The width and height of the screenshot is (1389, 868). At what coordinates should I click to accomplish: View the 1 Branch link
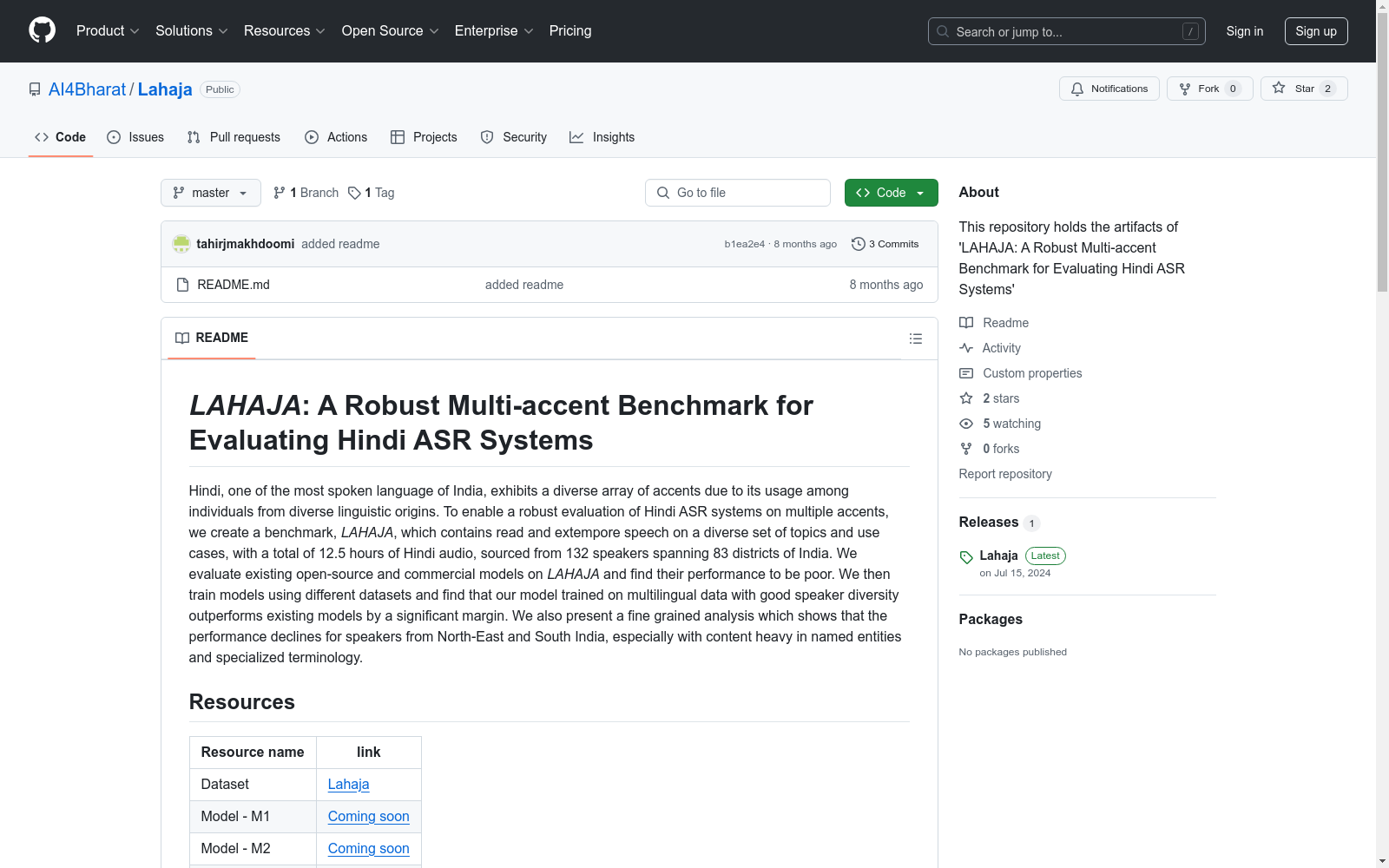(x=306, y=193)
